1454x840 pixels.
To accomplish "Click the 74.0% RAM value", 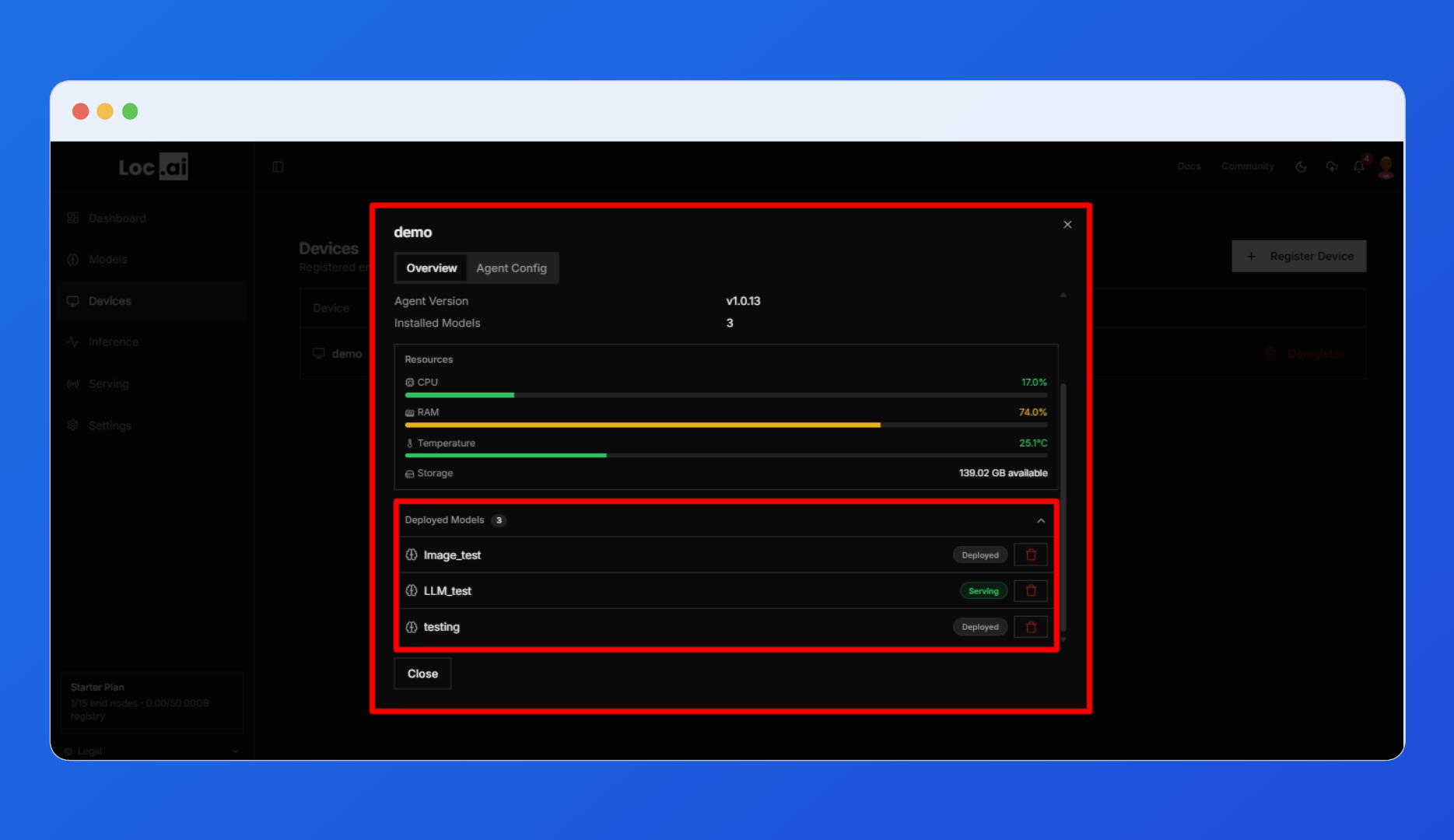I will pos(1033,412).
